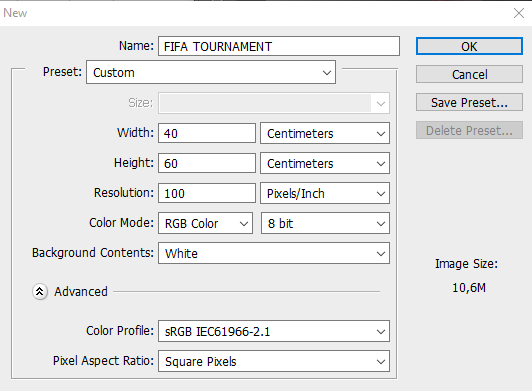The height and width of the screenshot is (391, 532).
Task: Click the Cancel button
Action: point(469,74)
